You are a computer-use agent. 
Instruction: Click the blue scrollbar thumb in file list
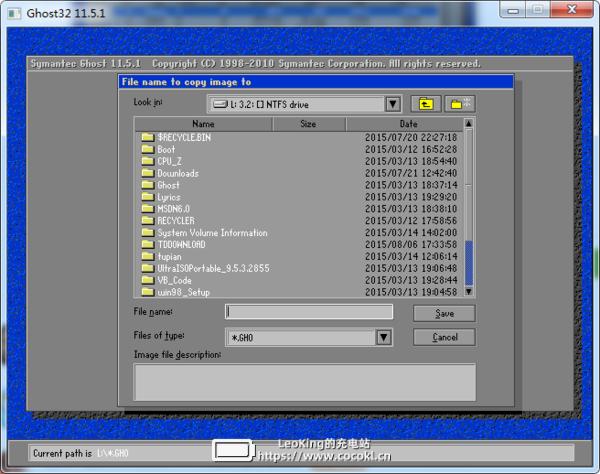[x=469, y=263]
